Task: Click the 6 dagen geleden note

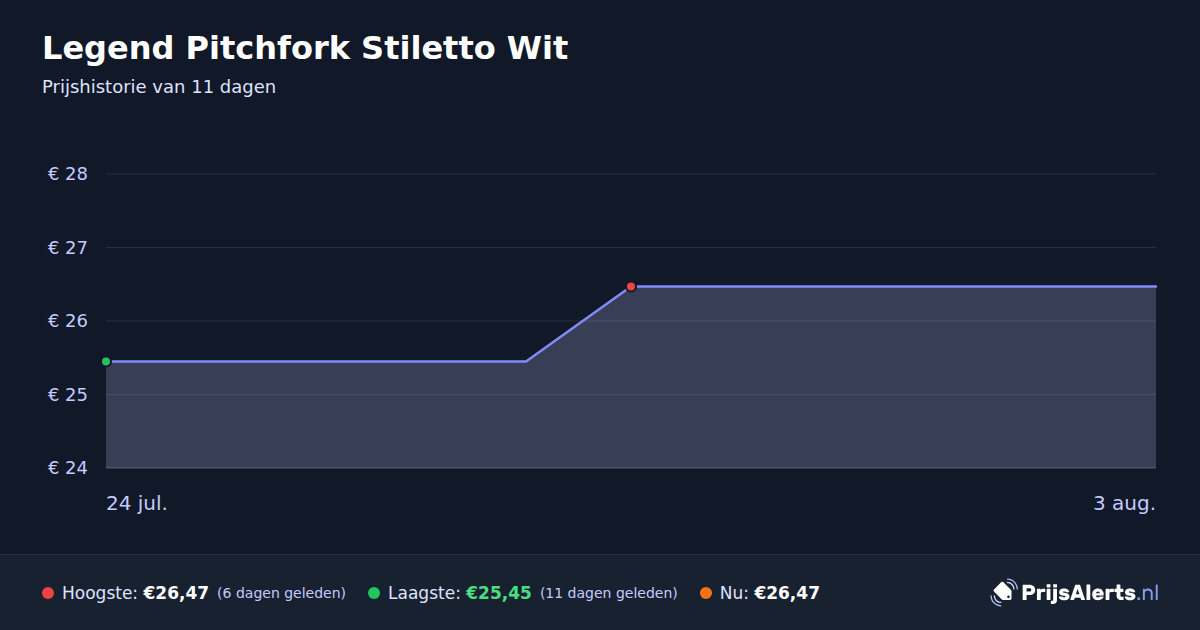Action: pos(281,593)
